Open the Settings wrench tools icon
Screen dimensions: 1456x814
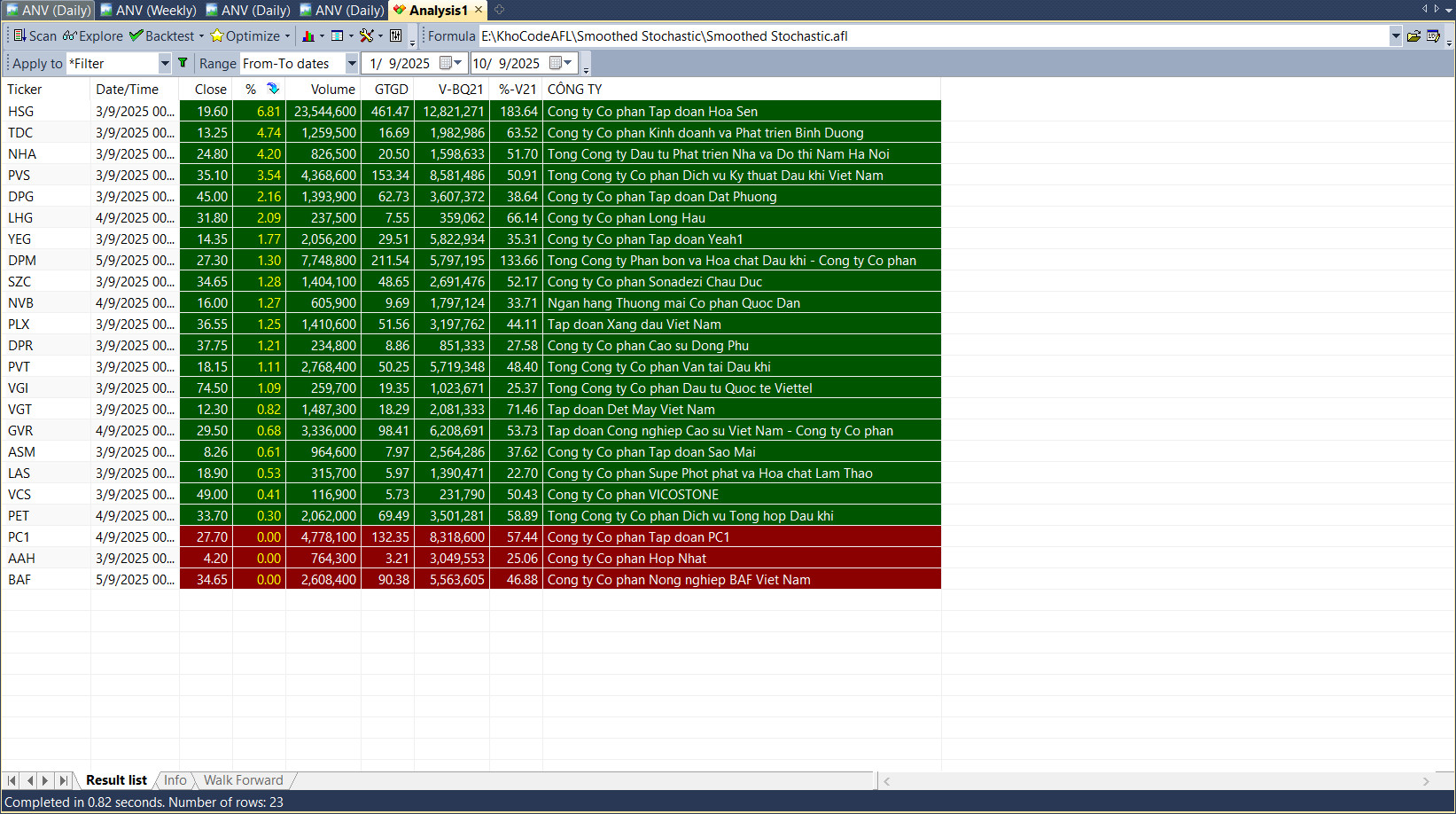click(366, 36)
